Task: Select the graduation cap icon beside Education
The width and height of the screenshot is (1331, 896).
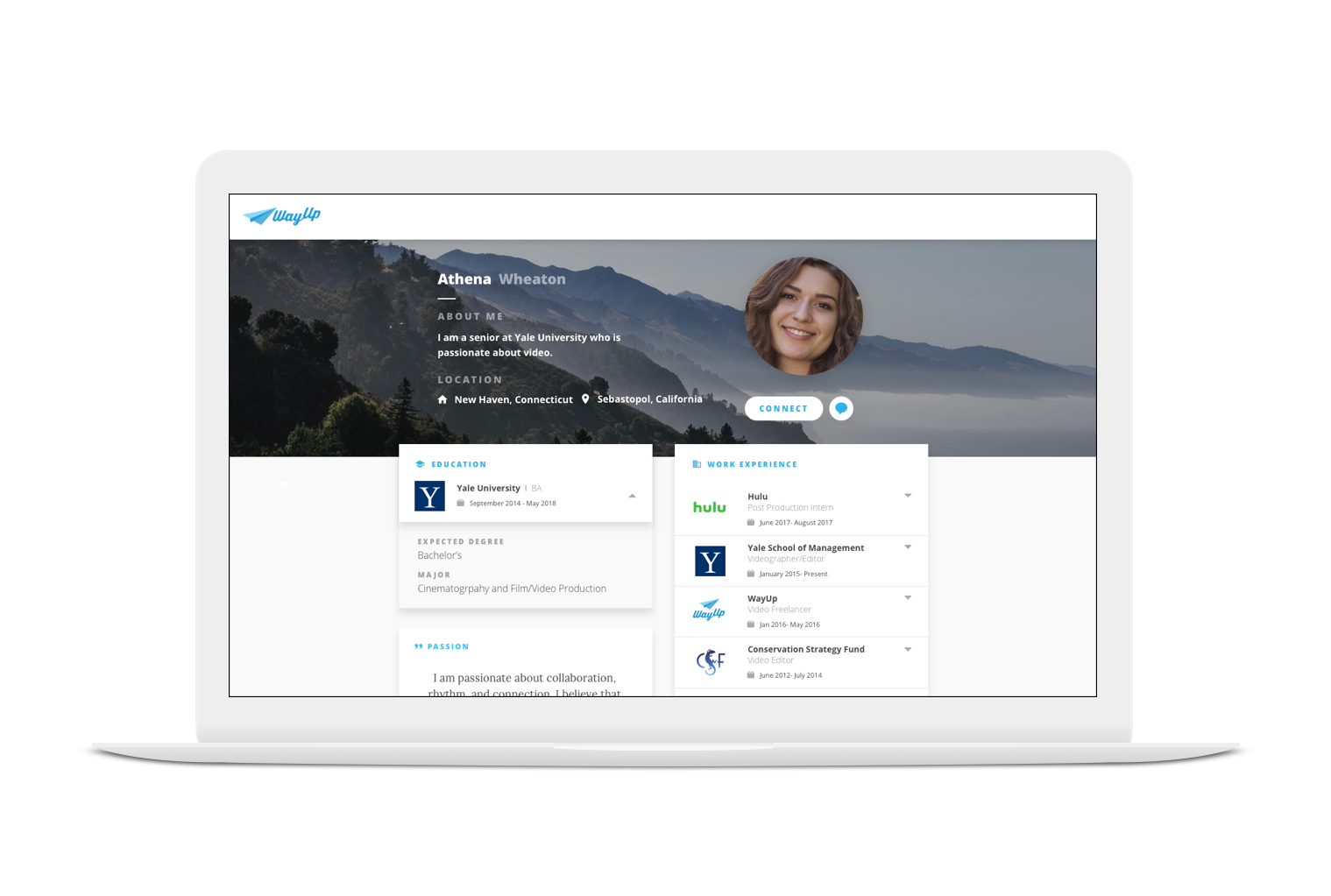Action: (421, 463)
